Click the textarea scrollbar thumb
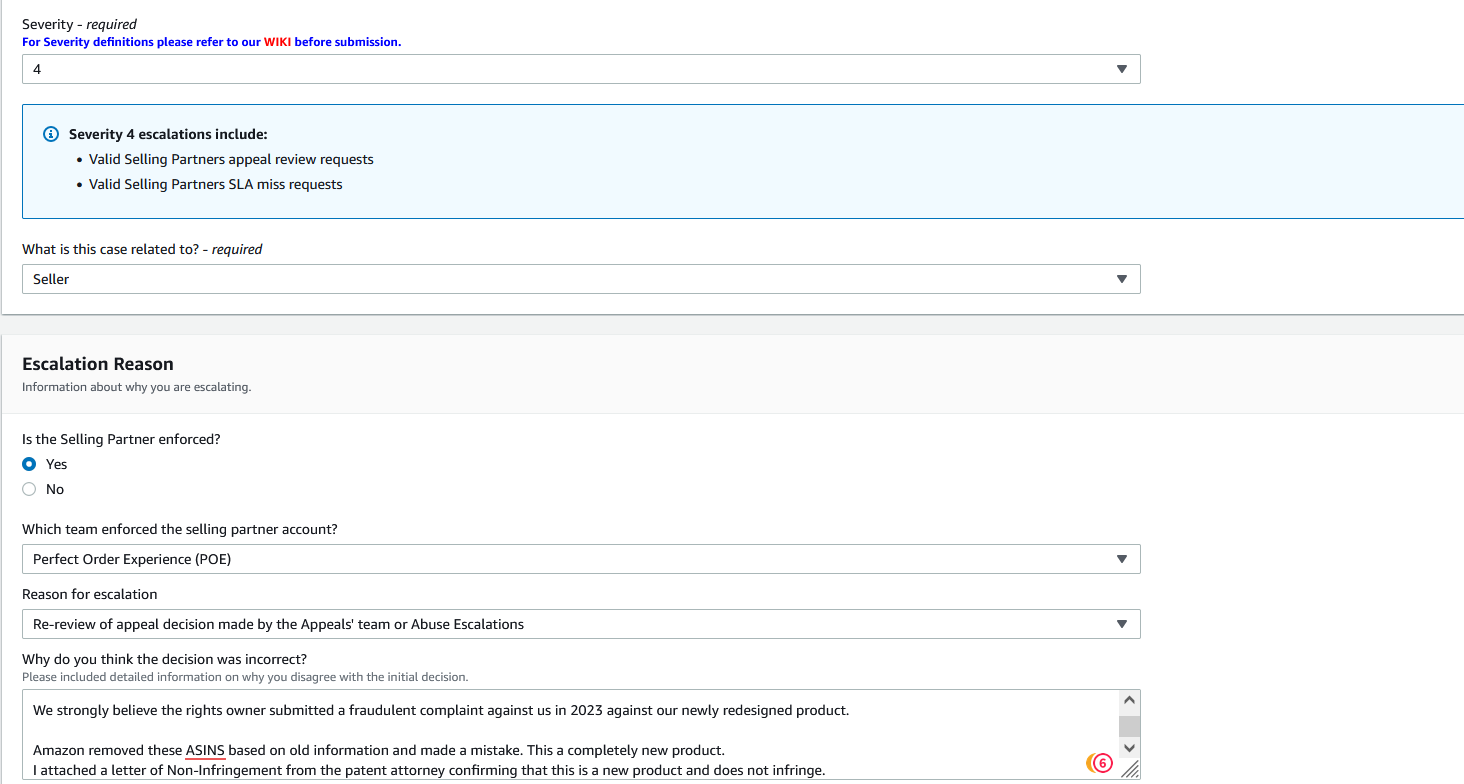This screenshot has height=784, width=1464. point(1129,726)
